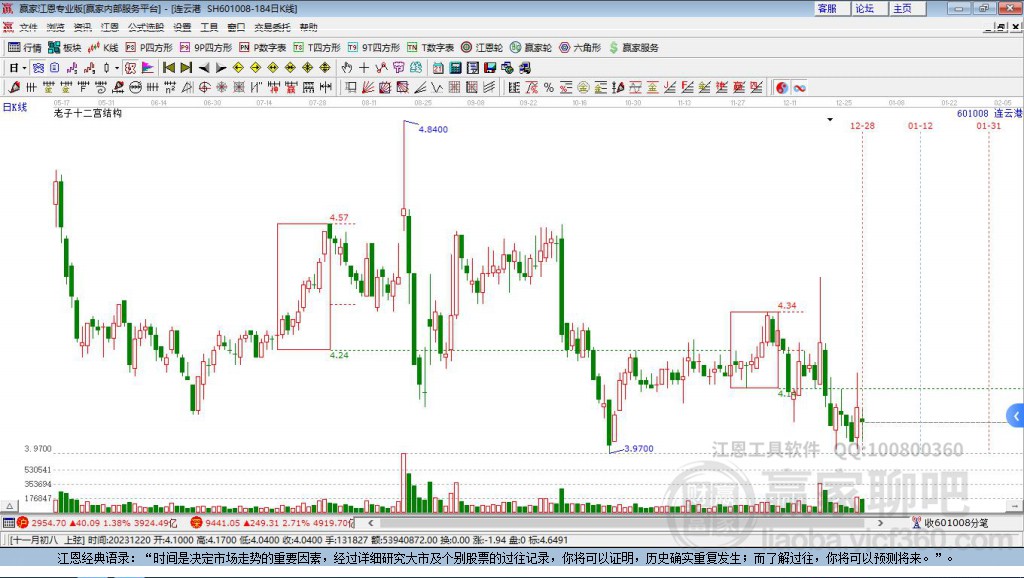Toggle the color gradient flag icon
This screenshot has width=1024, height=578.
(148, 68)
